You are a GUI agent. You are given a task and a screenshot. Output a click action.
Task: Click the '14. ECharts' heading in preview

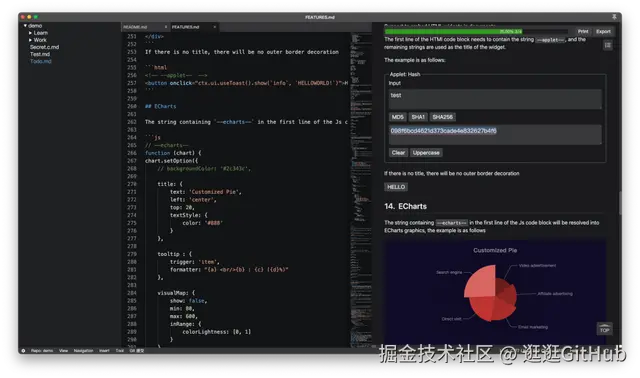pyautogui.click(x=405, y=207)
